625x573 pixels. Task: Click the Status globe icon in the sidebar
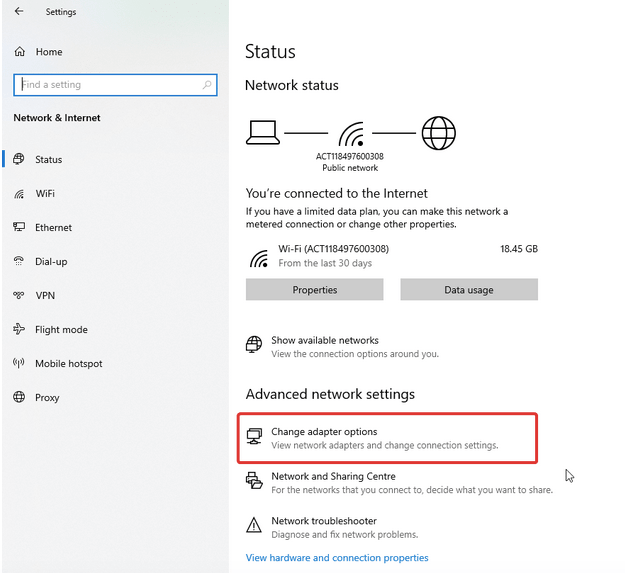(x=19, y=159)
